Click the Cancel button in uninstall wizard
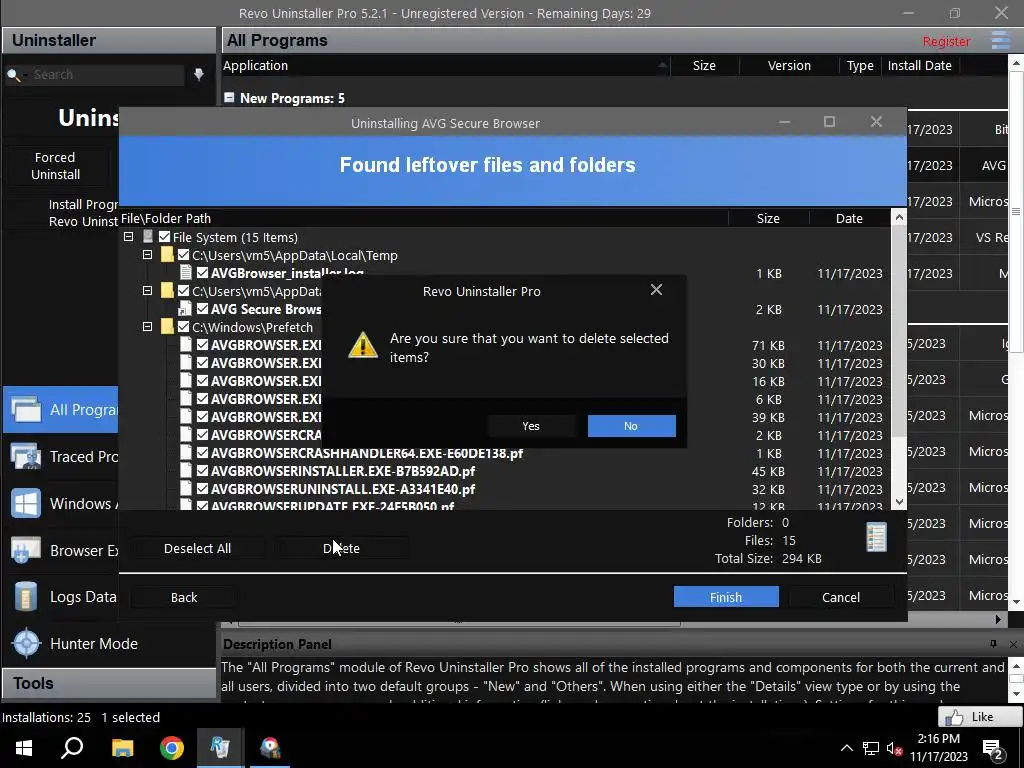1024x768 pixels. coord(840,597)
